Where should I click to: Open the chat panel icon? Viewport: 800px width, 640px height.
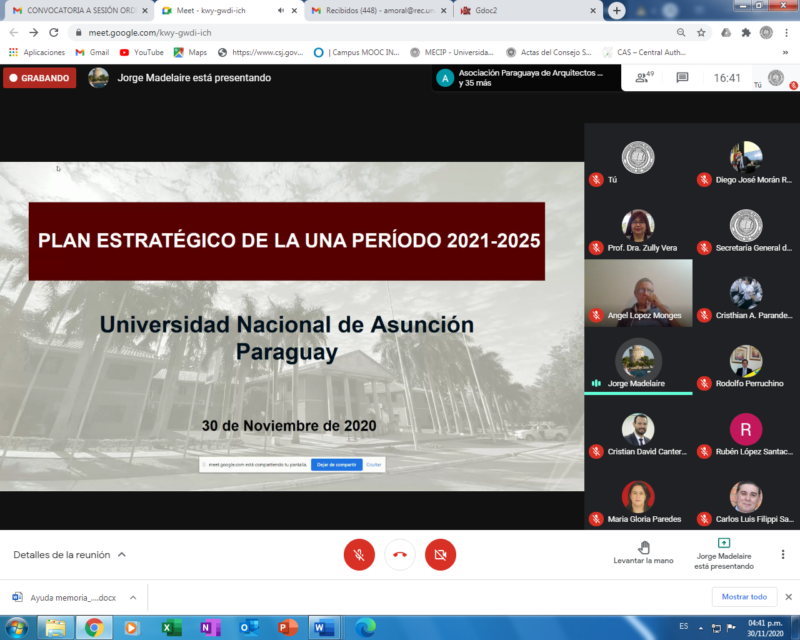click(x=682, y=78)
